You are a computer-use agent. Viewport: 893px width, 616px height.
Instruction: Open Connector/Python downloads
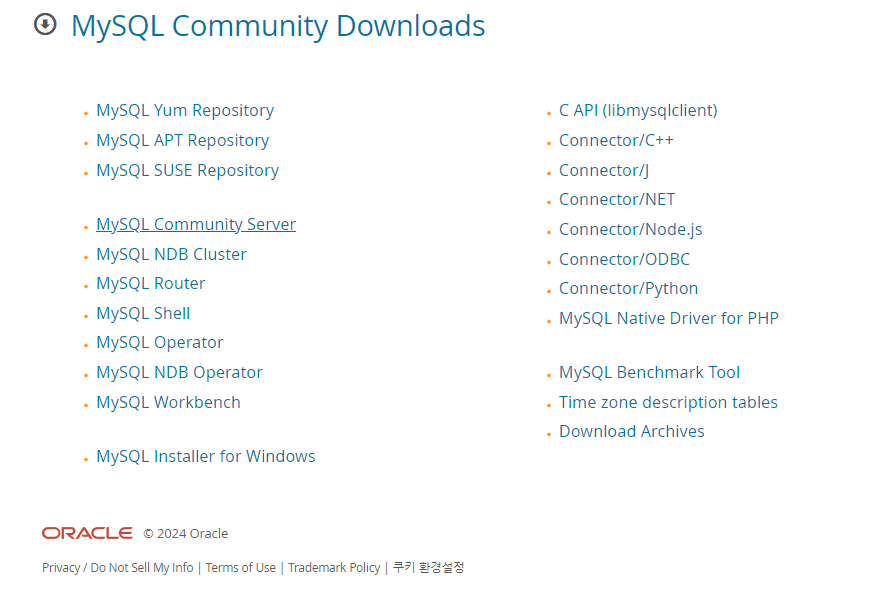628,289
